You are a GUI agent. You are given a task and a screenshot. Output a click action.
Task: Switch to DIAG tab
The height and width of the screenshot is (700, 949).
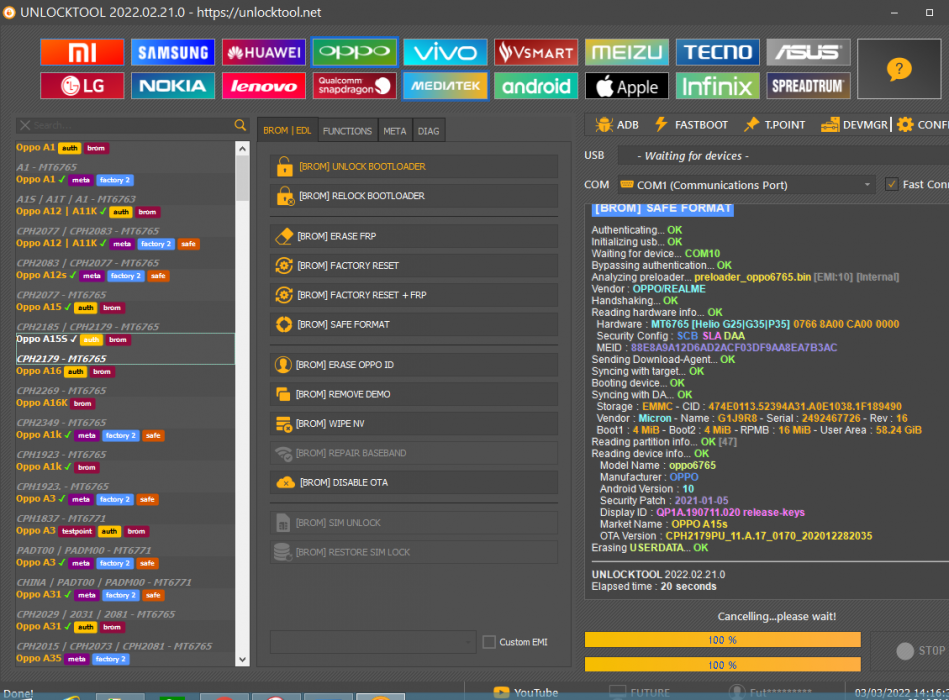coord(429,131)
